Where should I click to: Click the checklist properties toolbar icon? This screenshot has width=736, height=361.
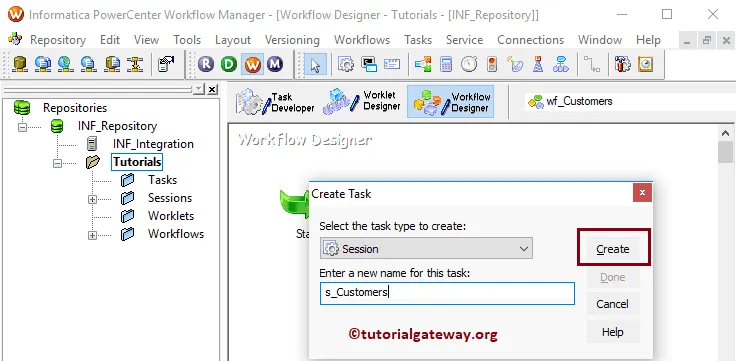pyautogui.click(x=166, y=64)
